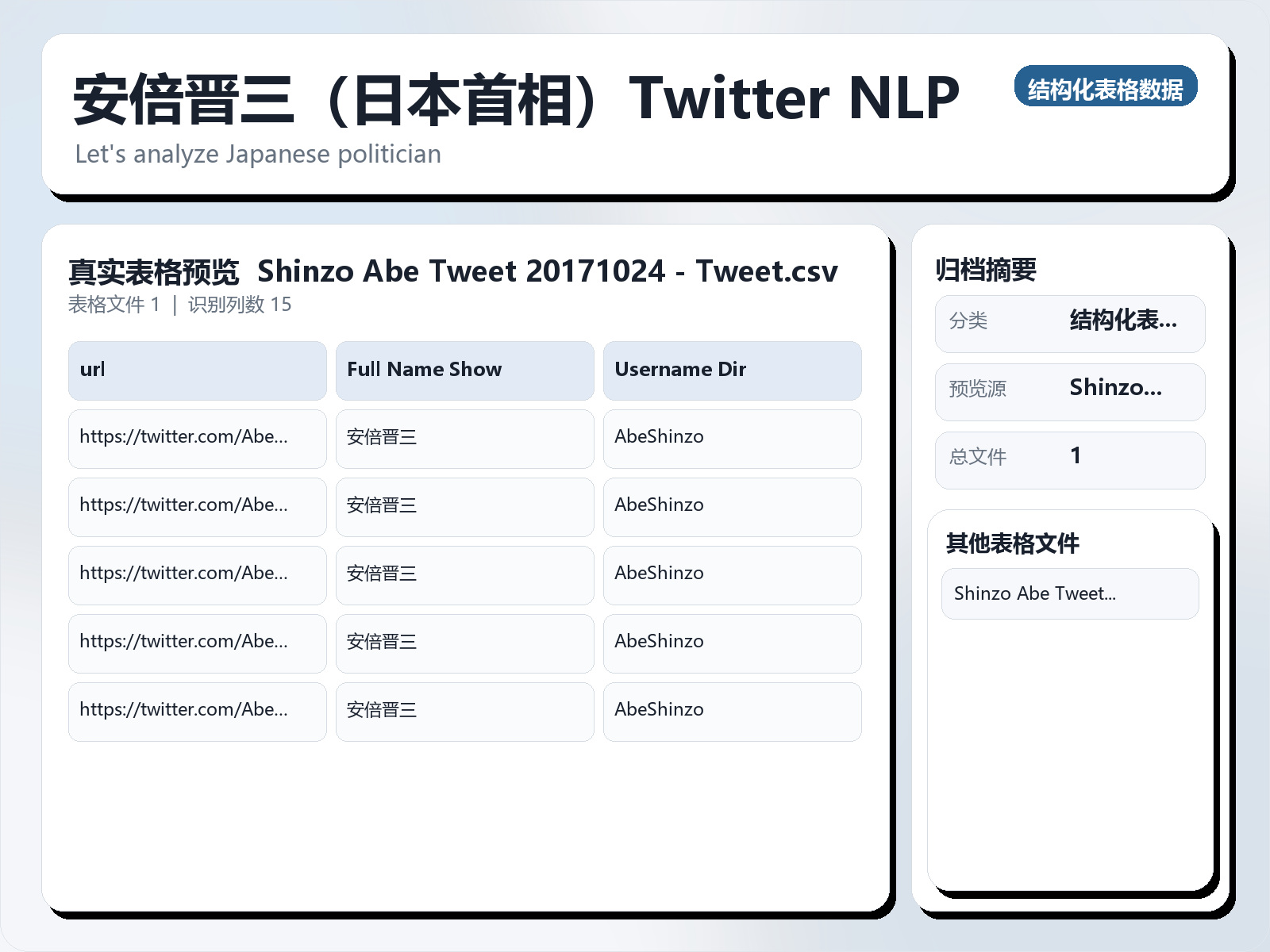Viewport: 1270px width, 952px height.
Task: Select the Full Name Show column header
Action: click(464, 370)
